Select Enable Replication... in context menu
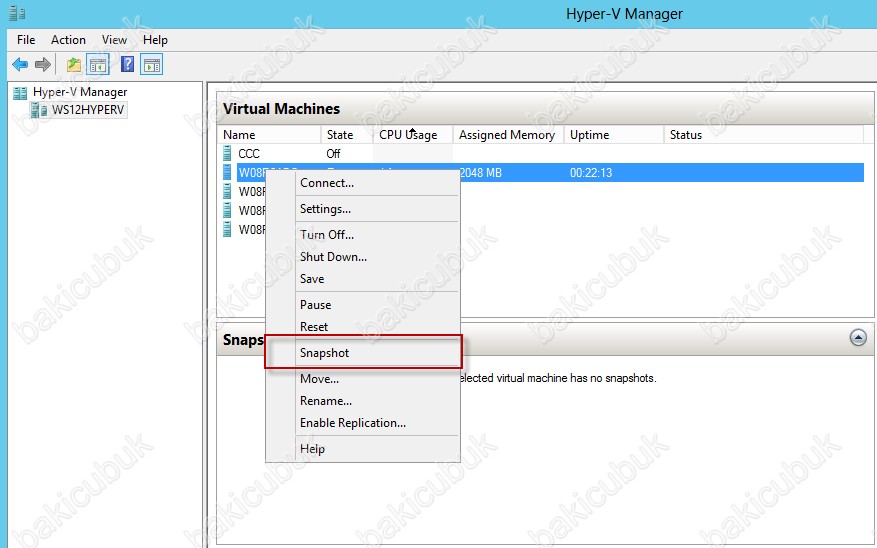 [x=362, y=423]
